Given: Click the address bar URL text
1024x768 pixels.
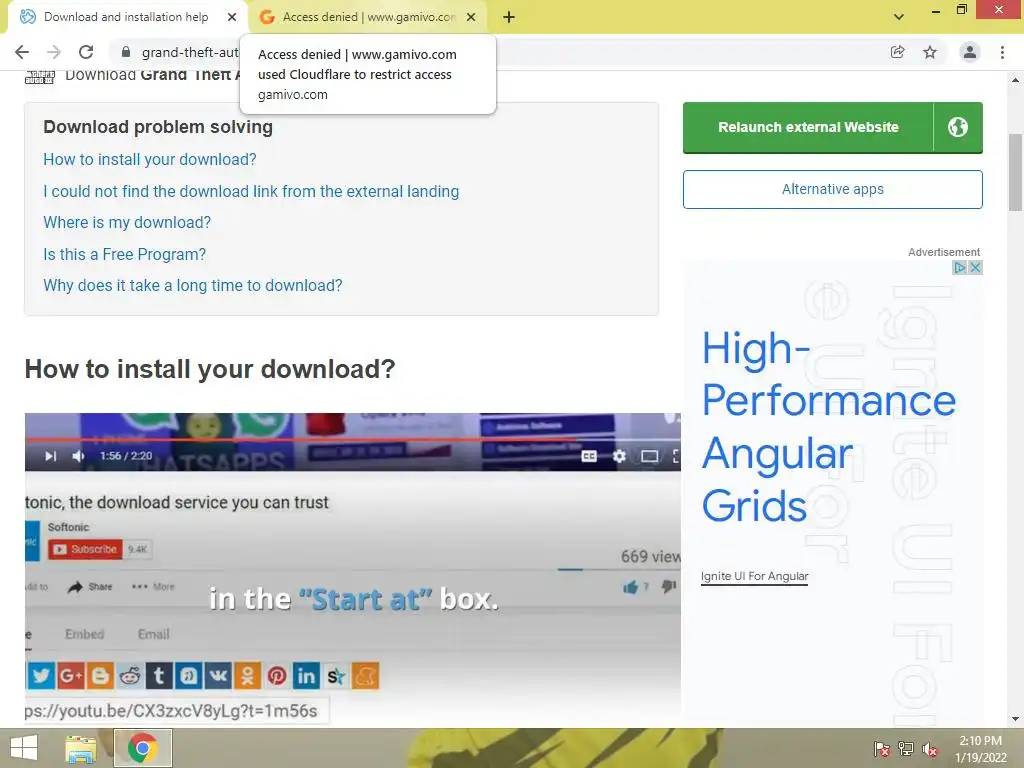Looking at the screenshot, I should (x=190, y=52).
